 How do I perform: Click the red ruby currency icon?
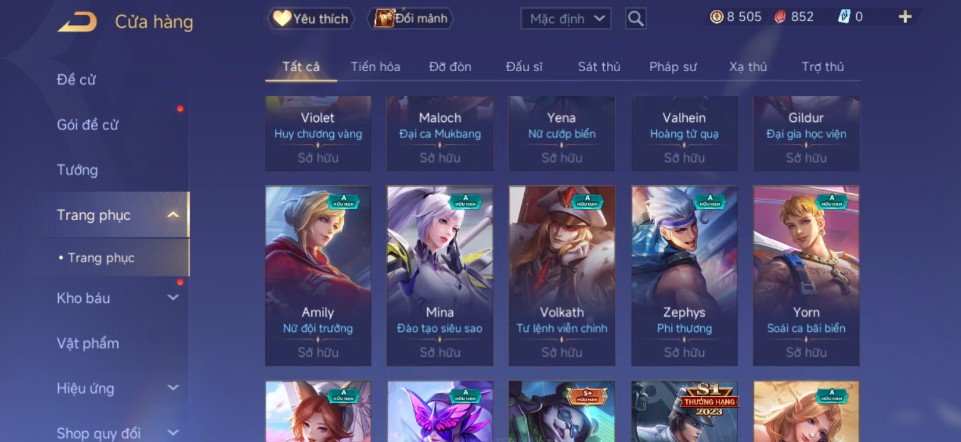pos(780,17)
